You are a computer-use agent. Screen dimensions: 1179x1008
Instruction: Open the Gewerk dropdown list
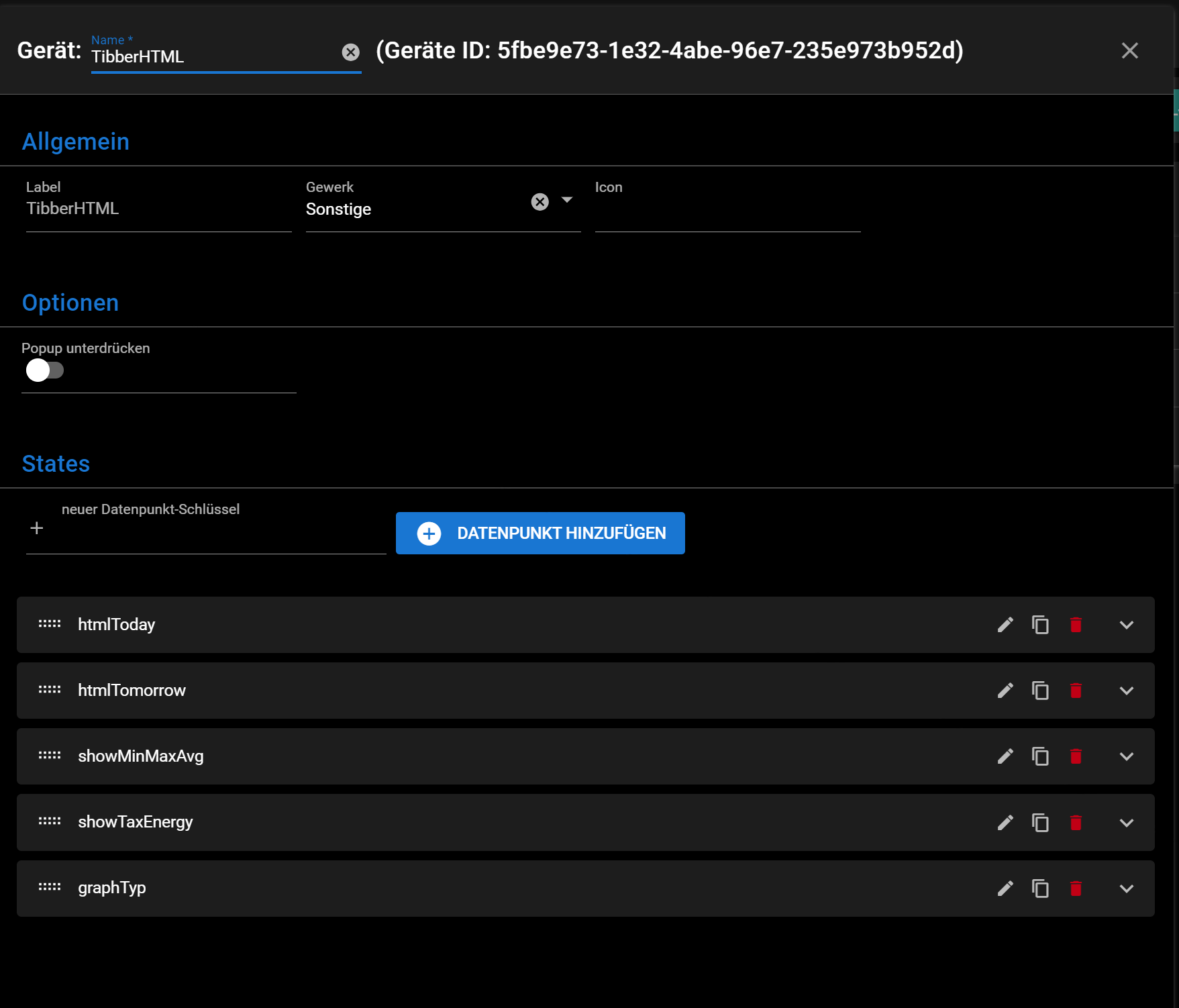coord(567,200)
